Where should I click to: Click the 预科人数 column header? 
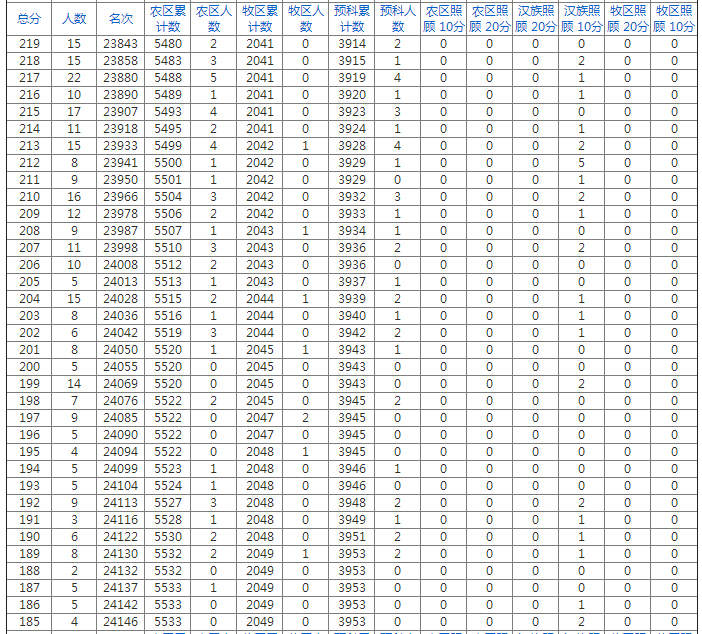click(x=397, y=18)
